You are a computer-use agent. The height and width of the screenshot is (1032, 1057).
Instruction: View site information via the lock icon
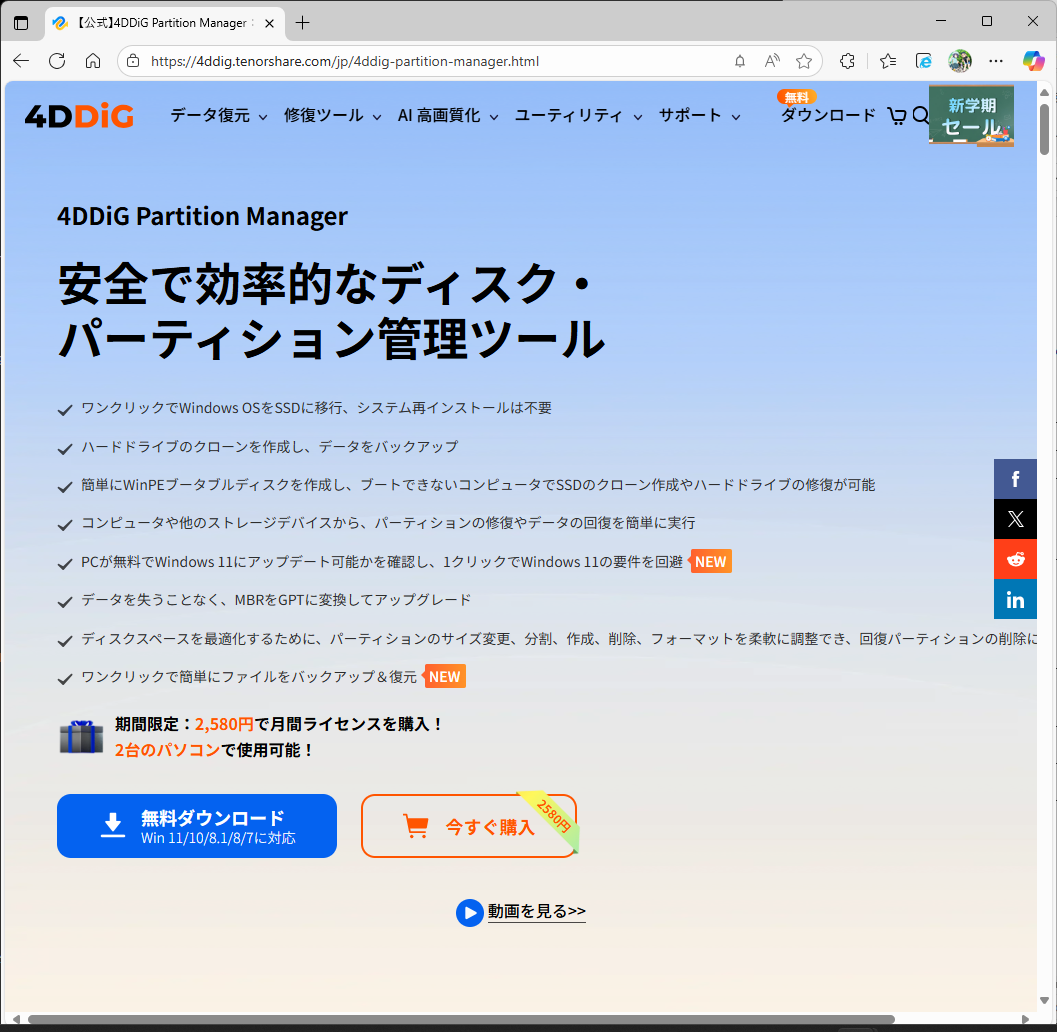(x=133, y=61)
